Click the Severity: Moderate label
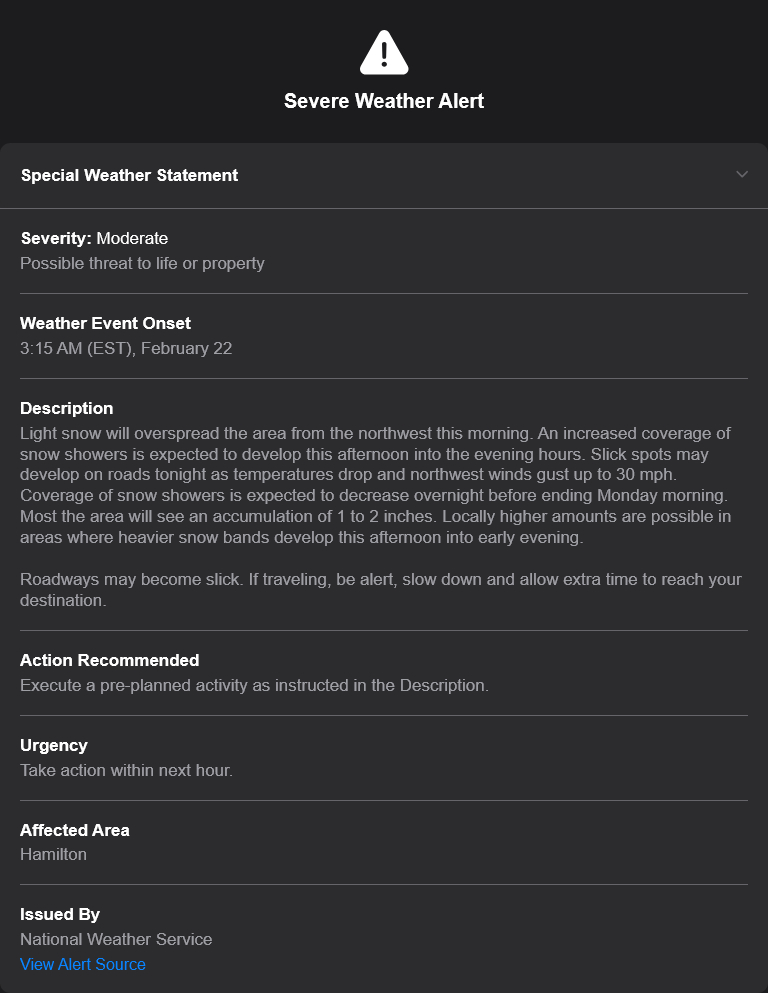Screen dimensions: 768x993 pyautogui.click(x=94, y=238)
